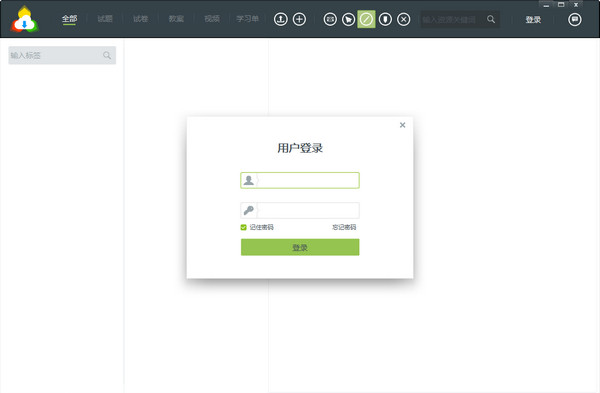This screenshot has height=393, width=600.
Task: Focus the 输入标签 tag search field
Action: [62, 55]
